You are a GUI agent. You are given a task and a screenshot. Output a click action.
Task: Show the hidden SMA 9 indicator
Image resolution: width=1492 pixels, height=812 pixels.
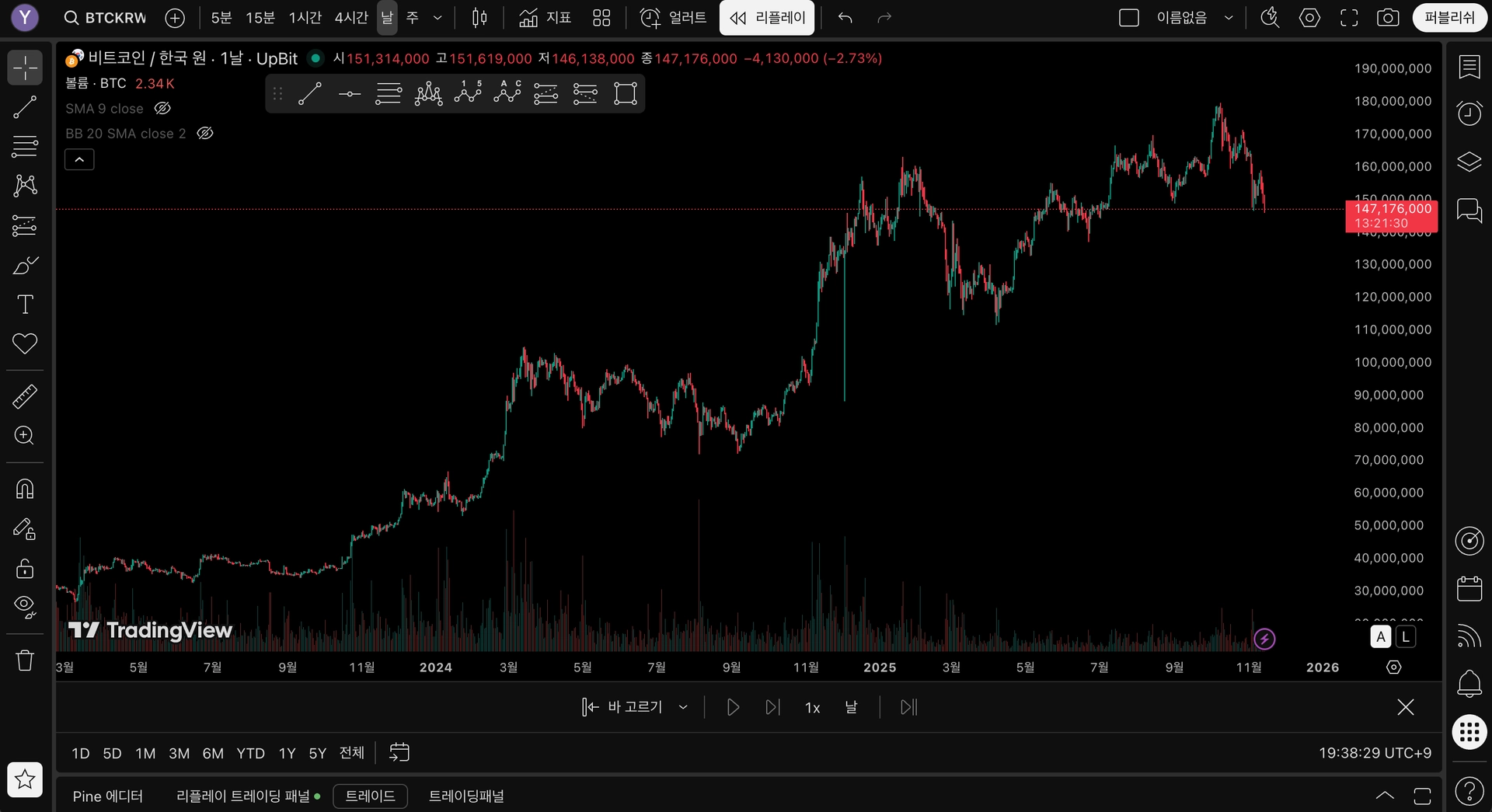point(162,109)
